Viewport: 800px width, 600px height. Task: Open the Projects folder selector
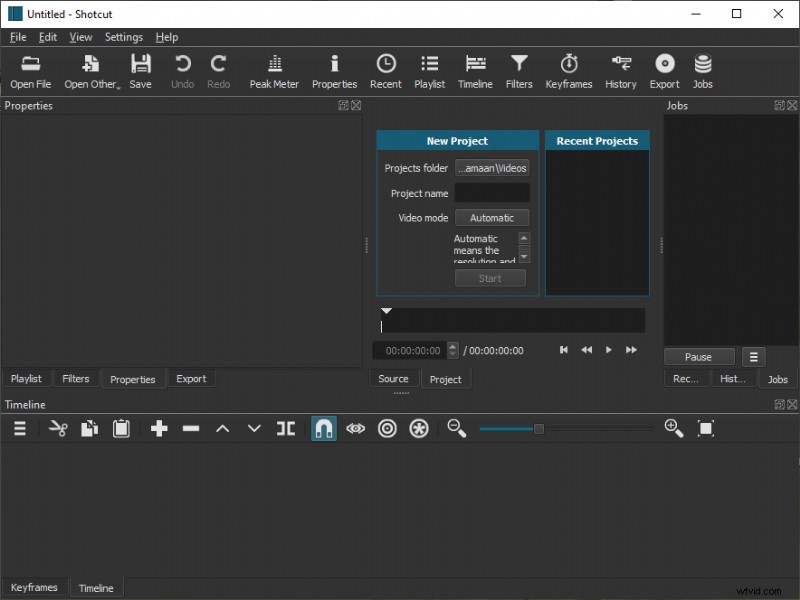coord(490,168)
